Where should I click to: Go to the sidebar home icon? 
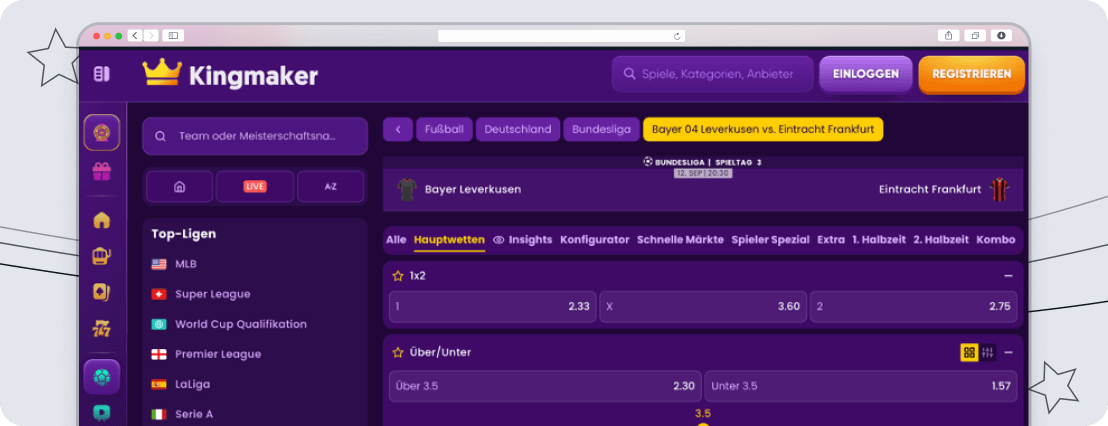102,220
